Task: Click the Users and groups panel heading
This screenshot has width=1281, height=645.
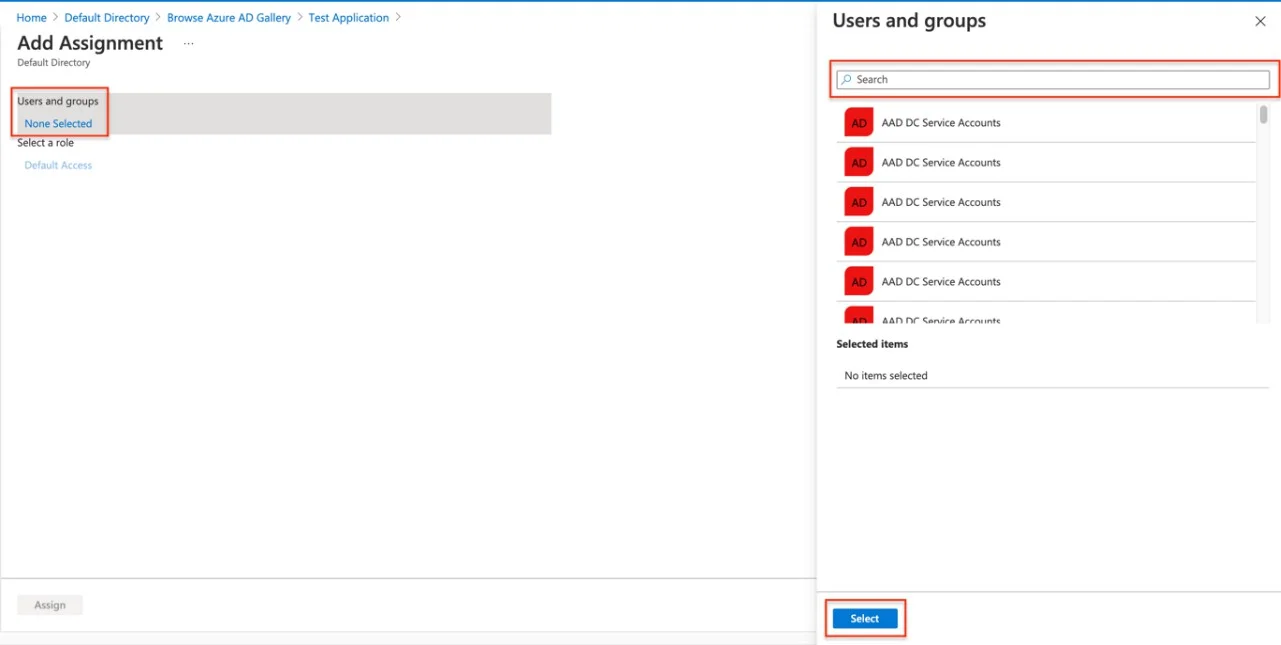Action: pyautogui.click(x=909, y=21)
